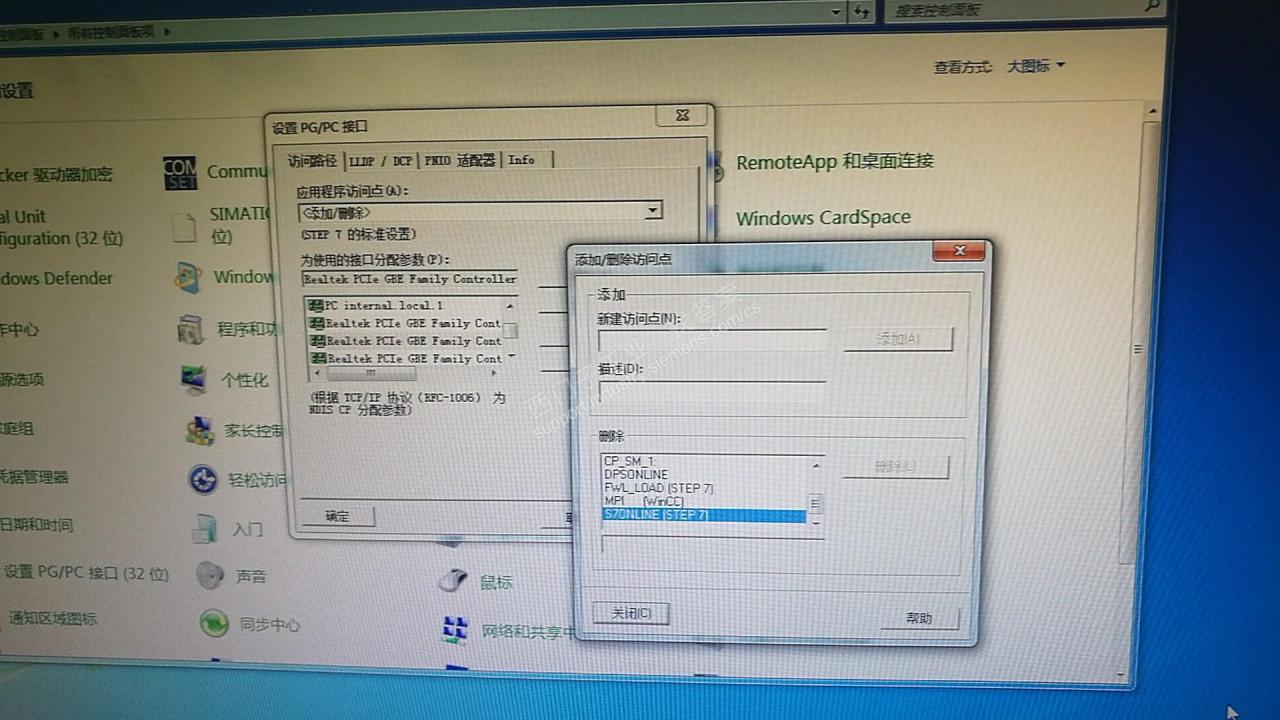Open 家庭组 homegroup item

[x=17, y=428]
